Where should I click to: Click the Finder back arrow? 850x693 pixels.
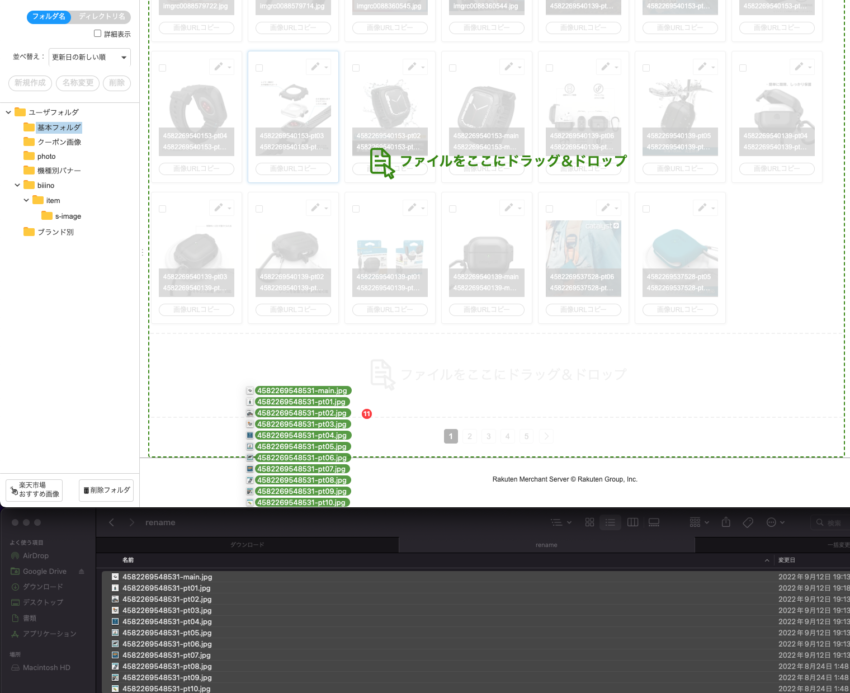tap(112, 523)
